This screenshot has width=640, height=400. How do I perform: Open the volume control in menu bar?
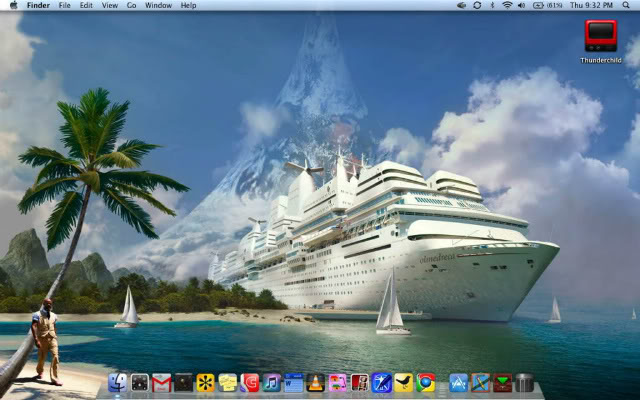(521, 5)
